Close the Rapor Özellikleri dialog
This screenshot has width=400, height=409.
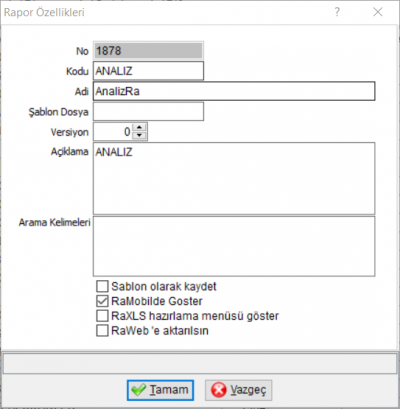click(377, 12)
